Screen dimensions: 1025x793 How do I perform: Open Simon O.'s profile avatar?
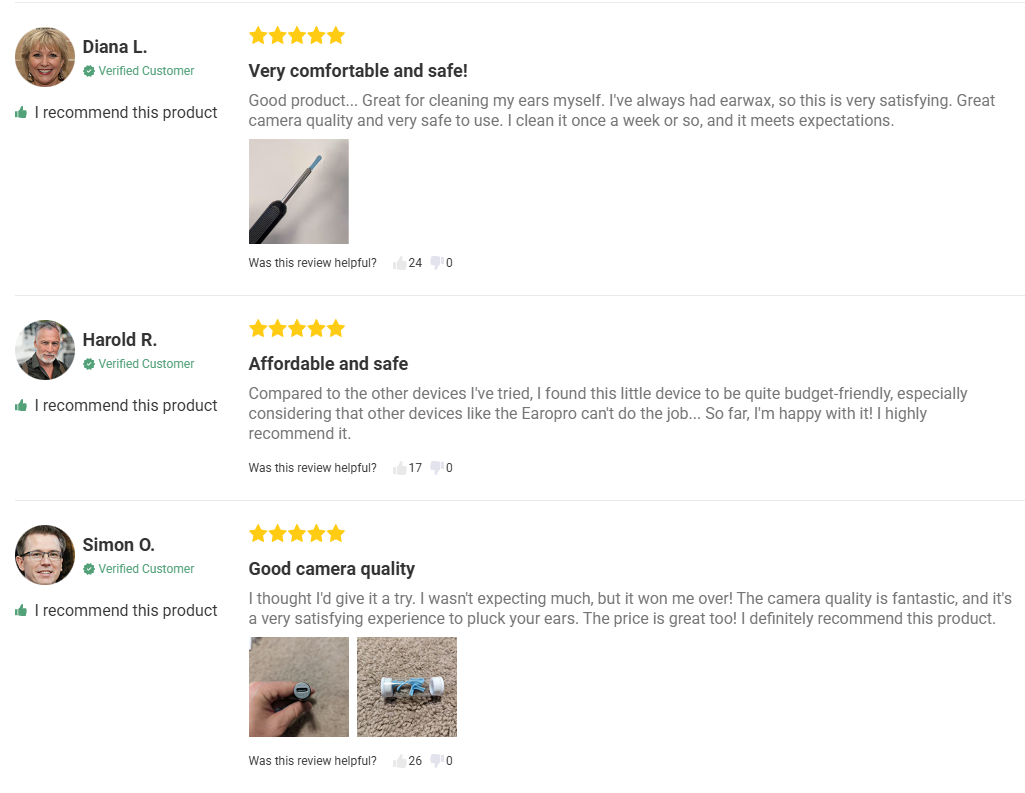click(45, 555)
